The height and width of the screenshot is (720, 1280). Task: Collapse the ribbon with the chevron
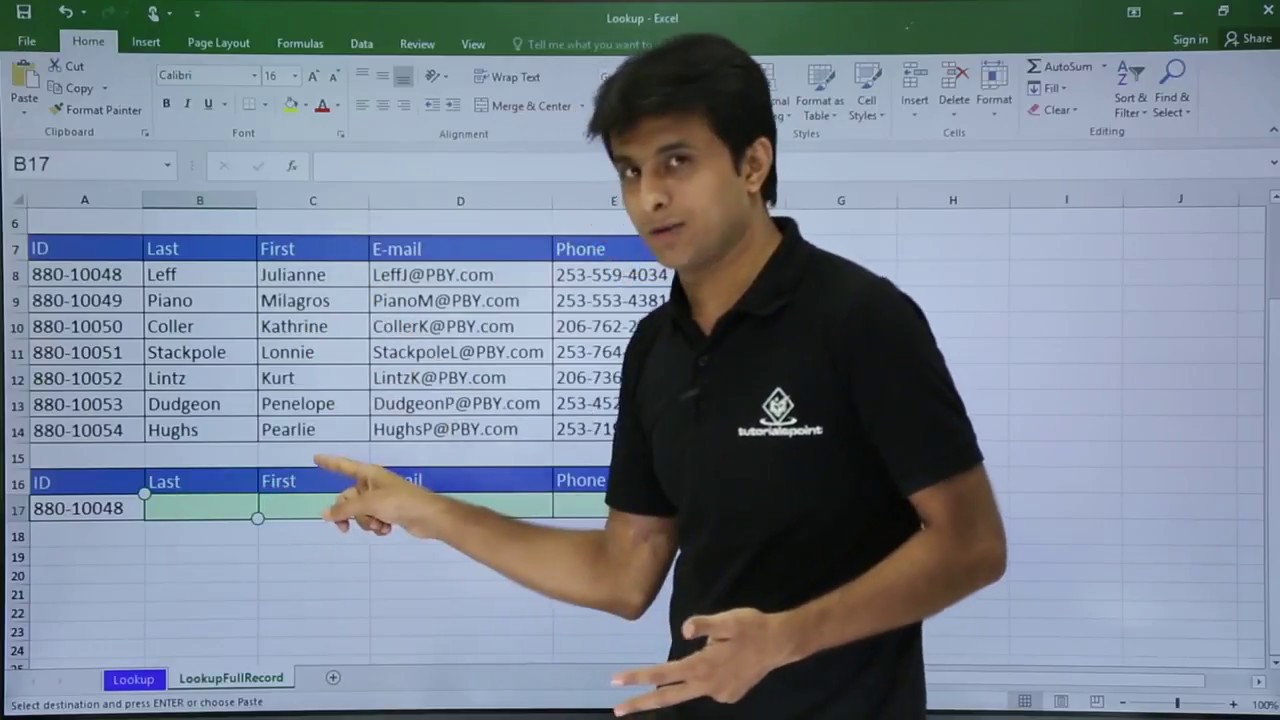pyautogui.click(x=1273, y=130)
